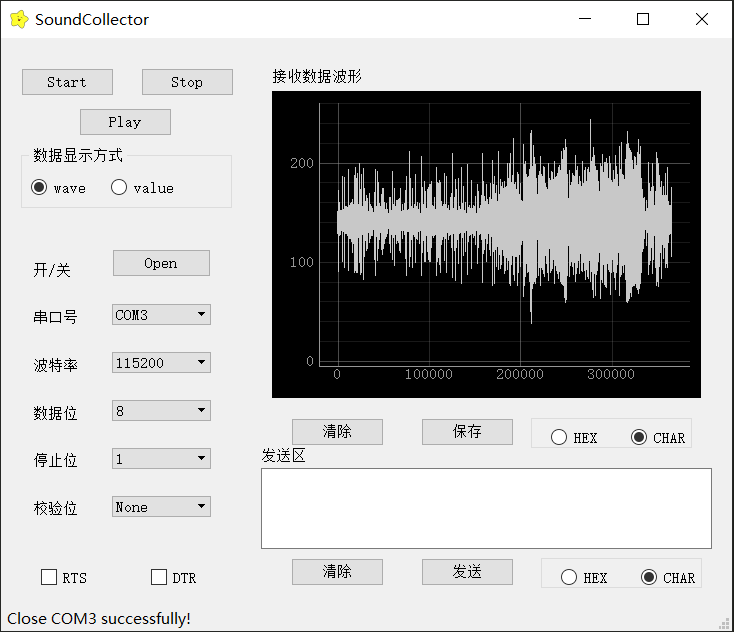Screen dimensions: 734x632
Task: Click the Open serial port button
Action: pyautogui.click(x=161, y=263)
